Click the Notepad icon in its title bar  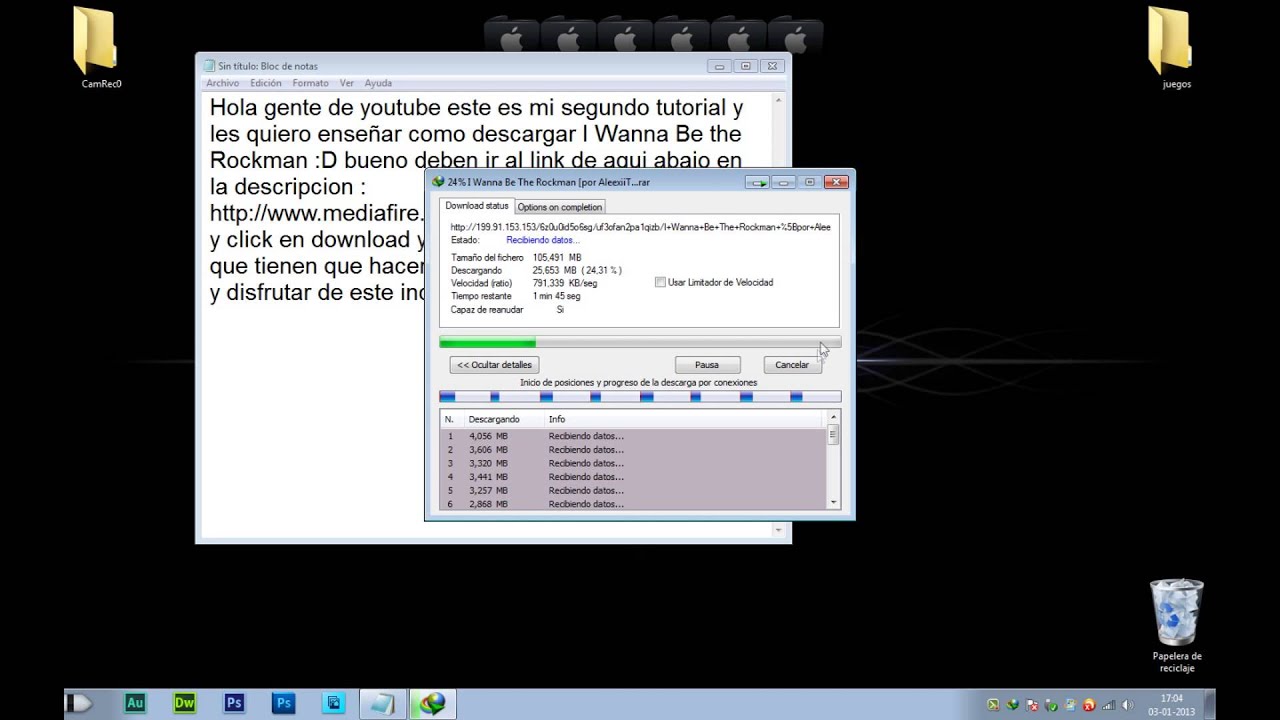(x=209, y=66)
